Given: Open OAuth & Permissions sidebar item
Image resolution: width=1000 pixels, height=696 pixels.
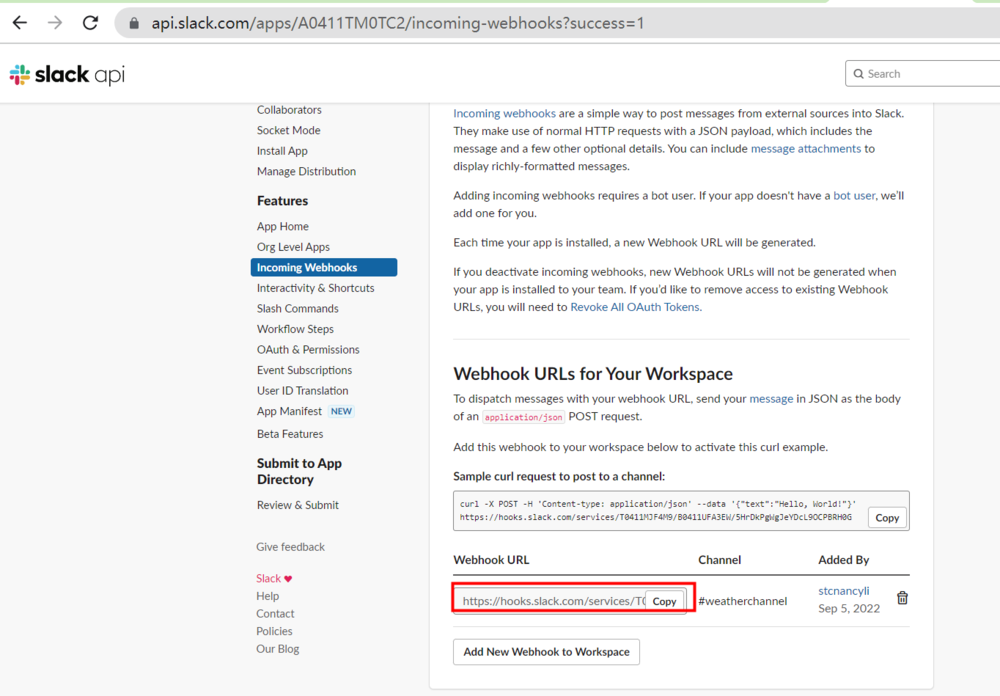Looking at the screenshot, I should tap(308, 350).
